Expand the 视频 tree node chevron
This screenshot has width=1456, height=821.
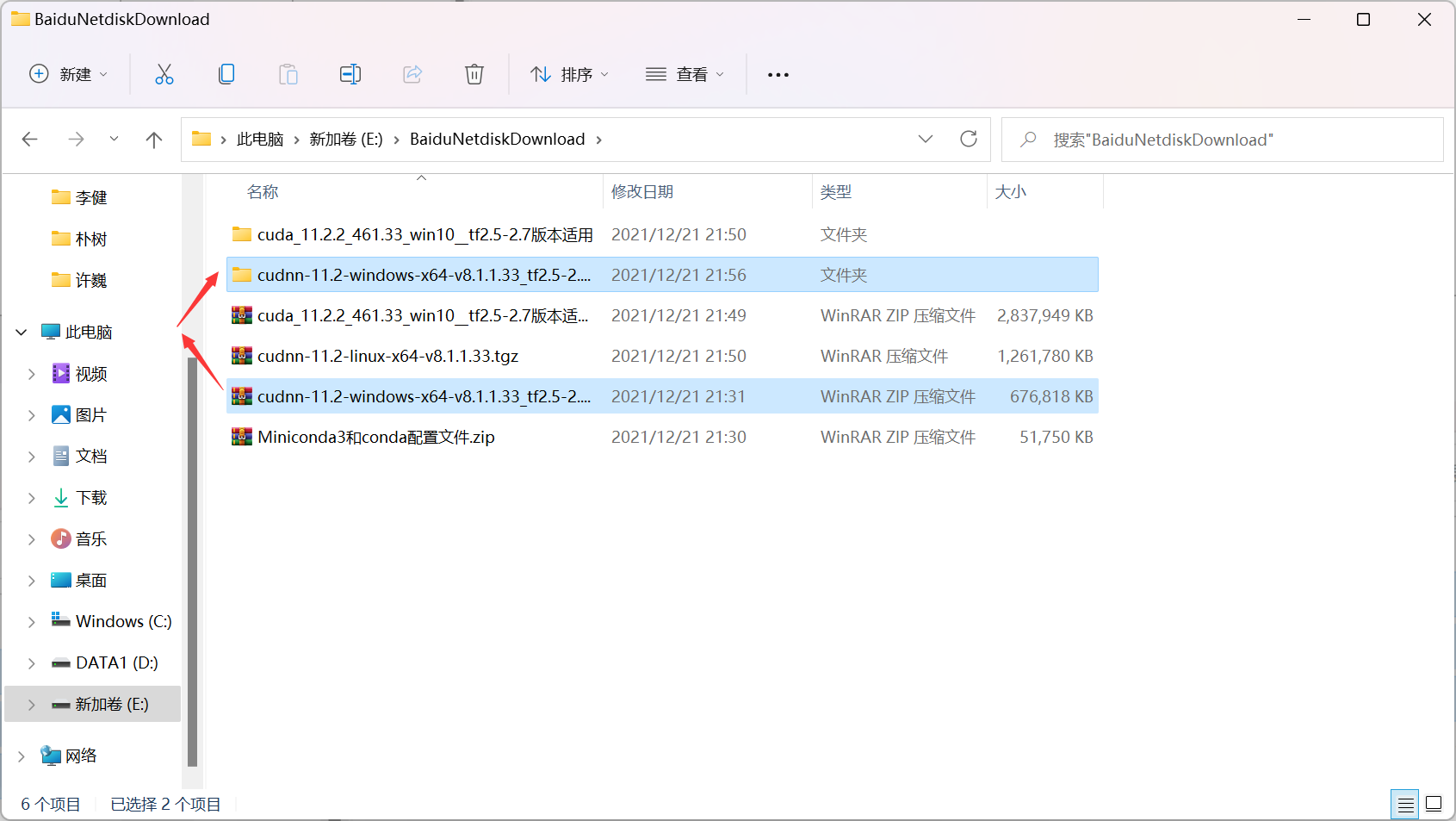click(x=32, y=373)
